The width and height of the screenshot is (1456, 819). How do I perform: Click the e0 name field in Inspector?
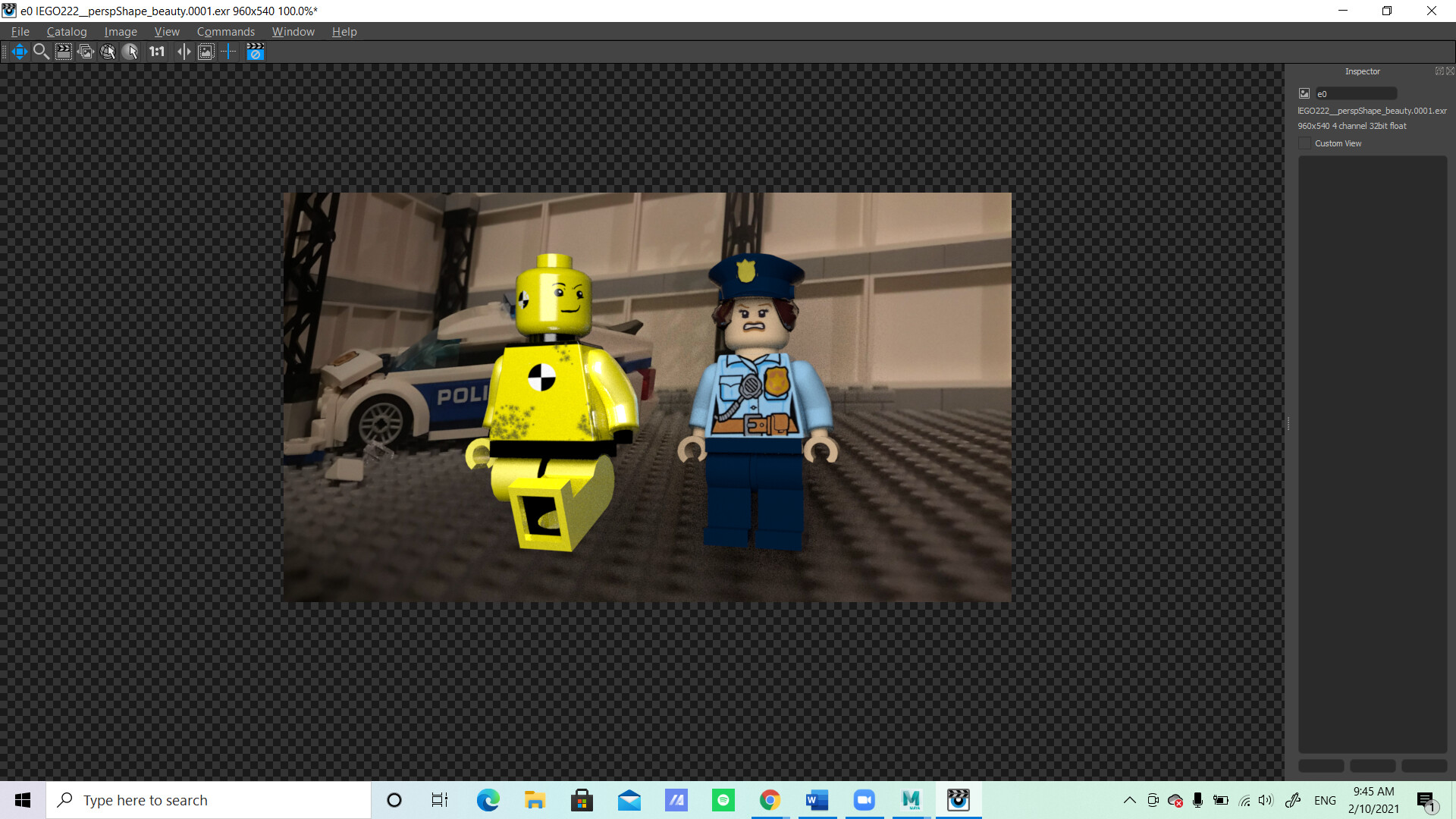pyautogui.click(x=1356, y=94)
